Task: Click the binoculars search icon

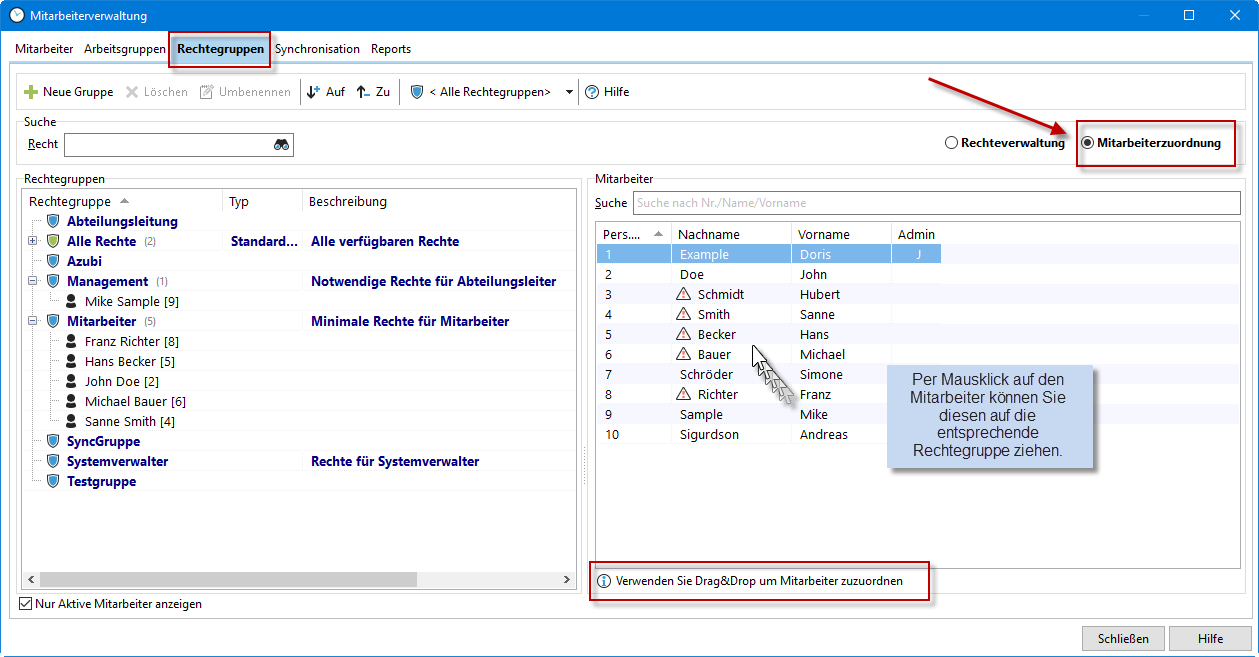Action: click(281, 145)
